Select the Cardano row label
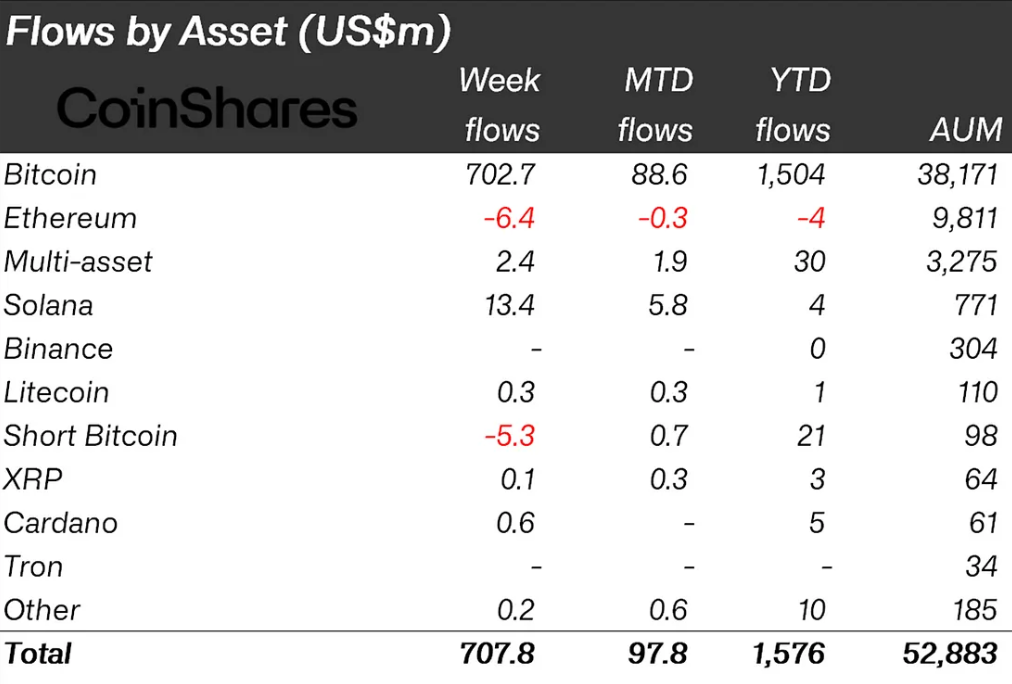The height and width of the screenshot is (684, 1012). (x=60, y=523)
